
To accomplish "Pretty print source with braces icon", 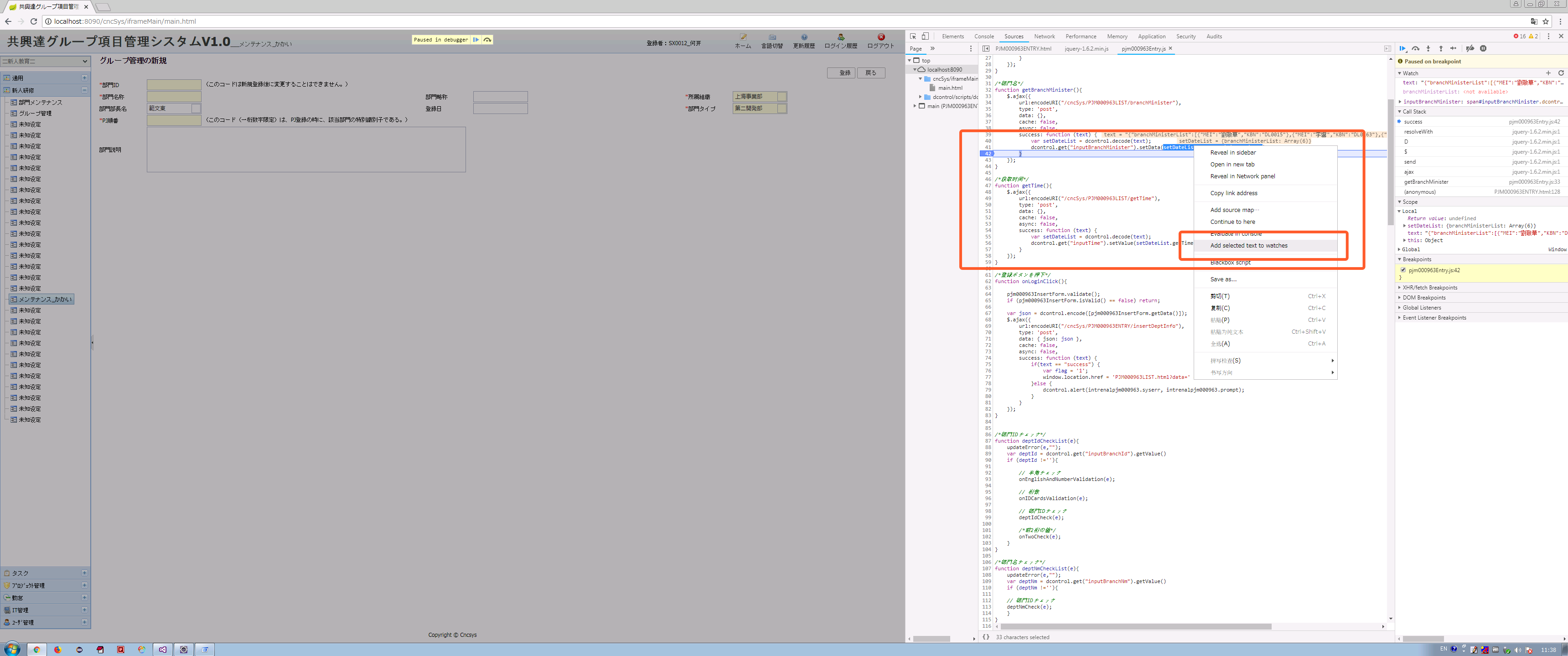I will 985,637.
